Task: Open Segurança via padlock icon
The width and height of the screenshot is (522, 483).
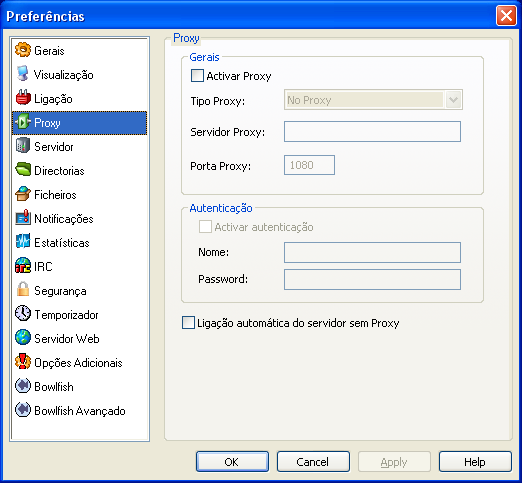Action: point(23,290)
